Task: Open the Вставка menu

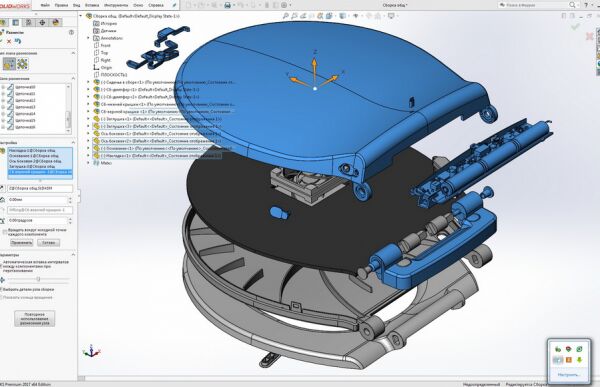Action: [x=92, y=5]
